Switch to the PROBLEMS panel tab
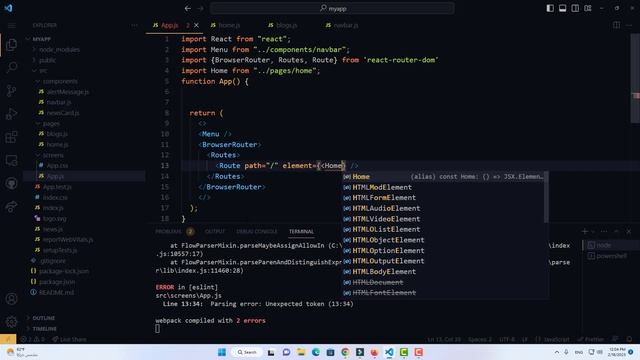This screenshot has width=640, height=360. [x=168, y=231]
